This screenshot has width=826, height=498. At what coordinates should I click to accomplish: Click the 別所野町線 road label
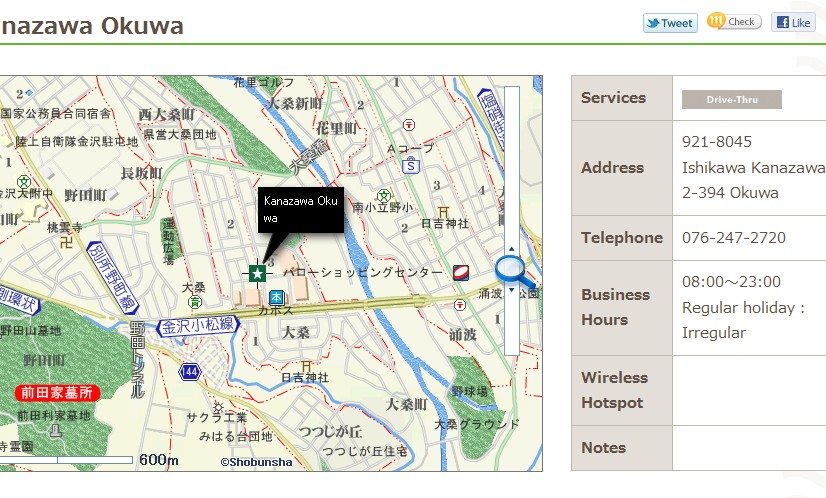click(112, 278)
